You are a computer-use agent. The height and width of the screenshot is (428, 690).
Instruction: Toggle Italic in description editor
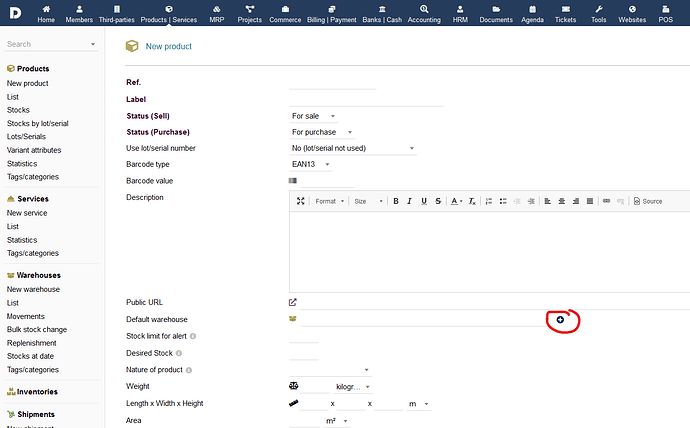[x=409, y=201]
